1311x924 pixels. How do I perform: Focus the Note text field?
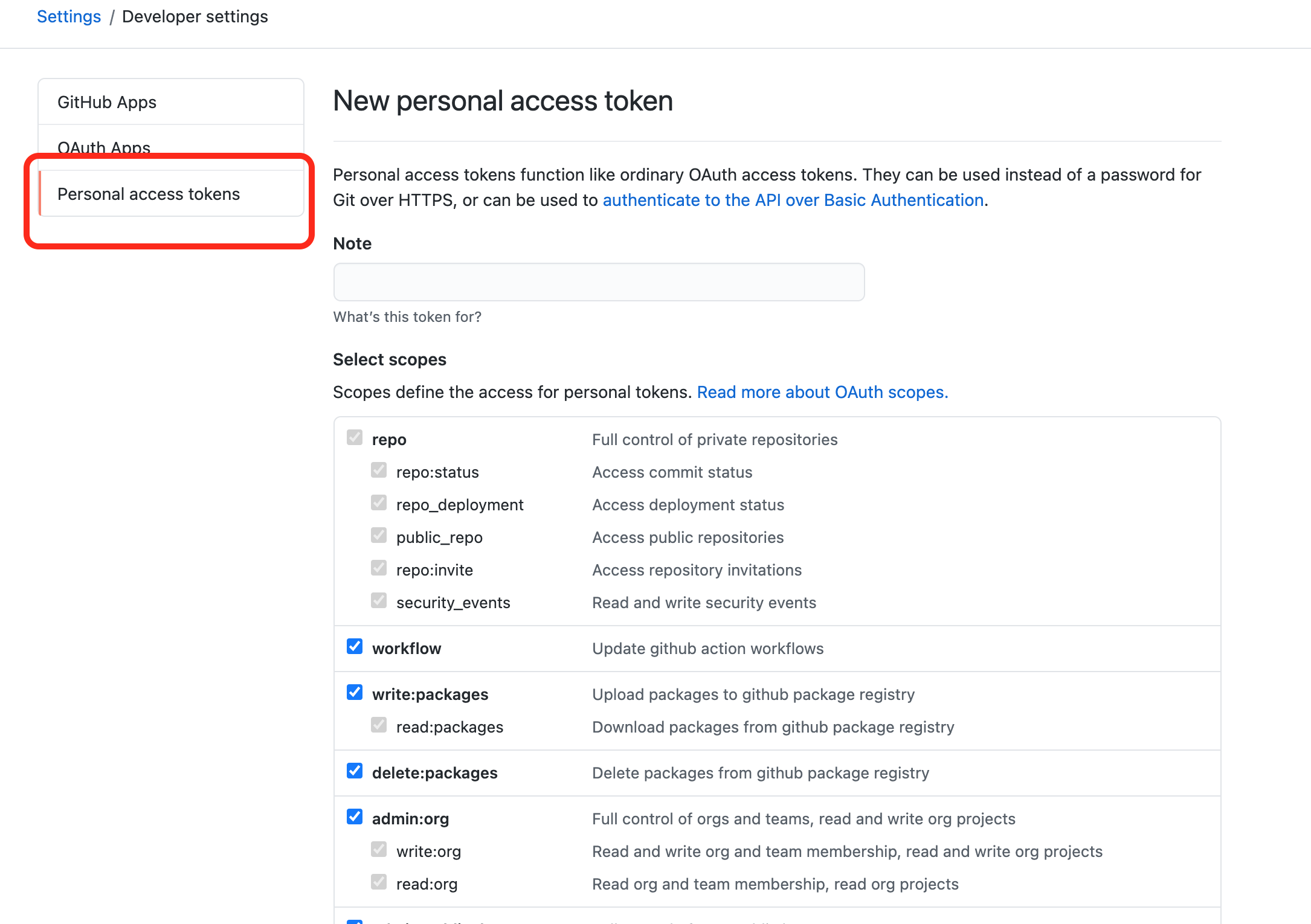(x=599, y=282)
